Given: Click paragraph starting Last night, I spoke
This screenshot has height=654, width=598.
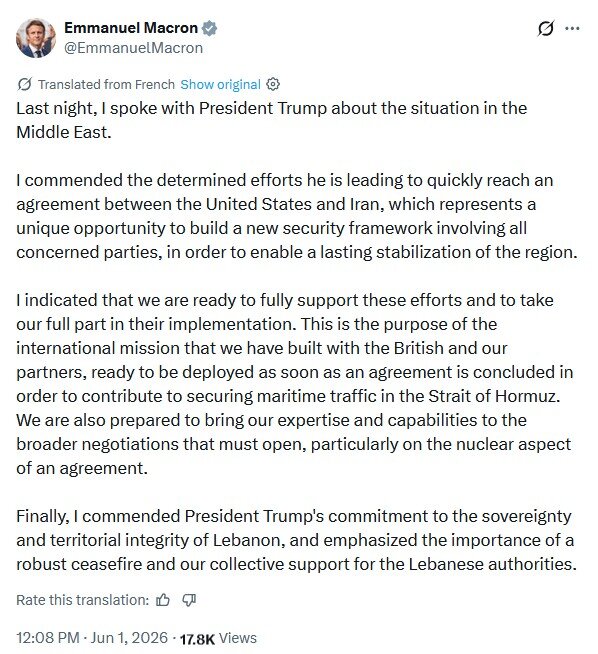Looking at the screenshot, I should coord(271,120).
